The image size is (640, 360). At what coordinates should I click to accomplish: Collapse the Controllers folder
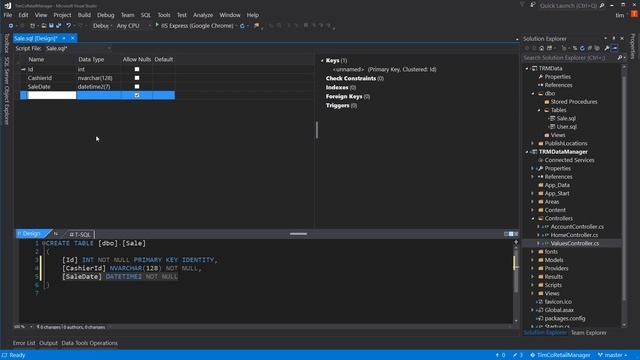click(532, 218)
